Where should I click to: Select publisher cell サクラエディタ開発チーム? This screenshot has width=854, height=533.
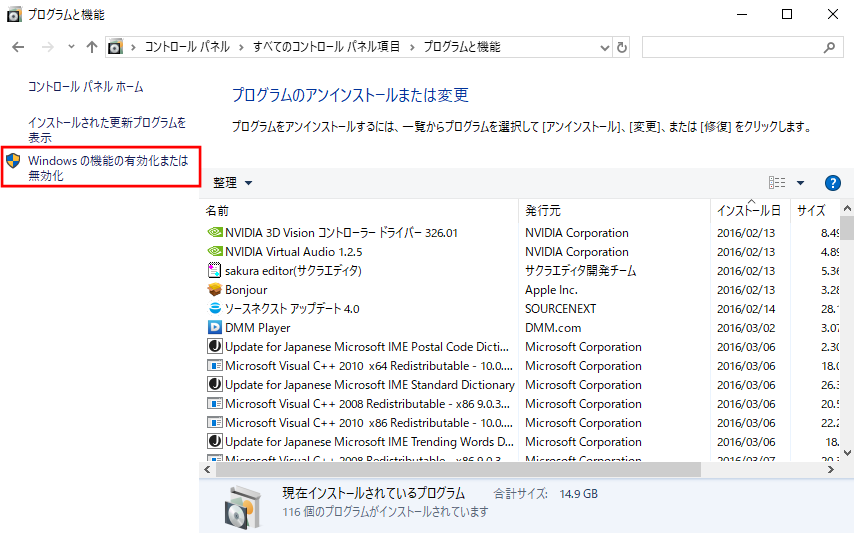(x=581, y=271)
